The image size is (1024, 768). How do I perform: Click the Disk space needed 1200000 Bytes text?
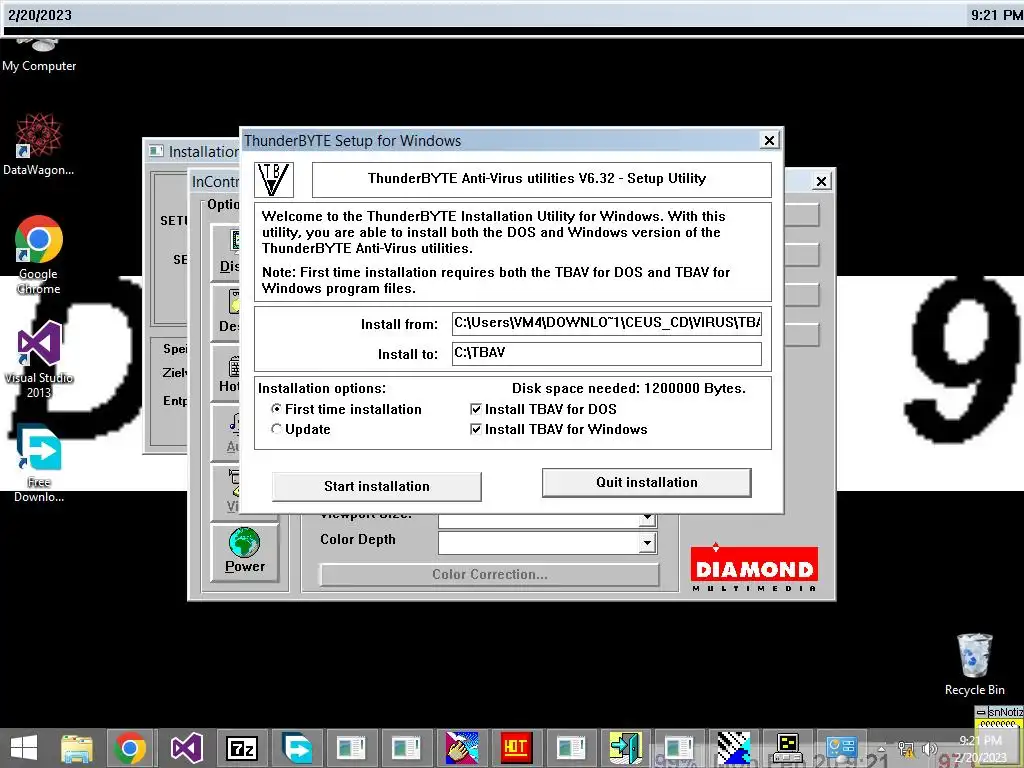pyautogui.click(x=628, y=389)
